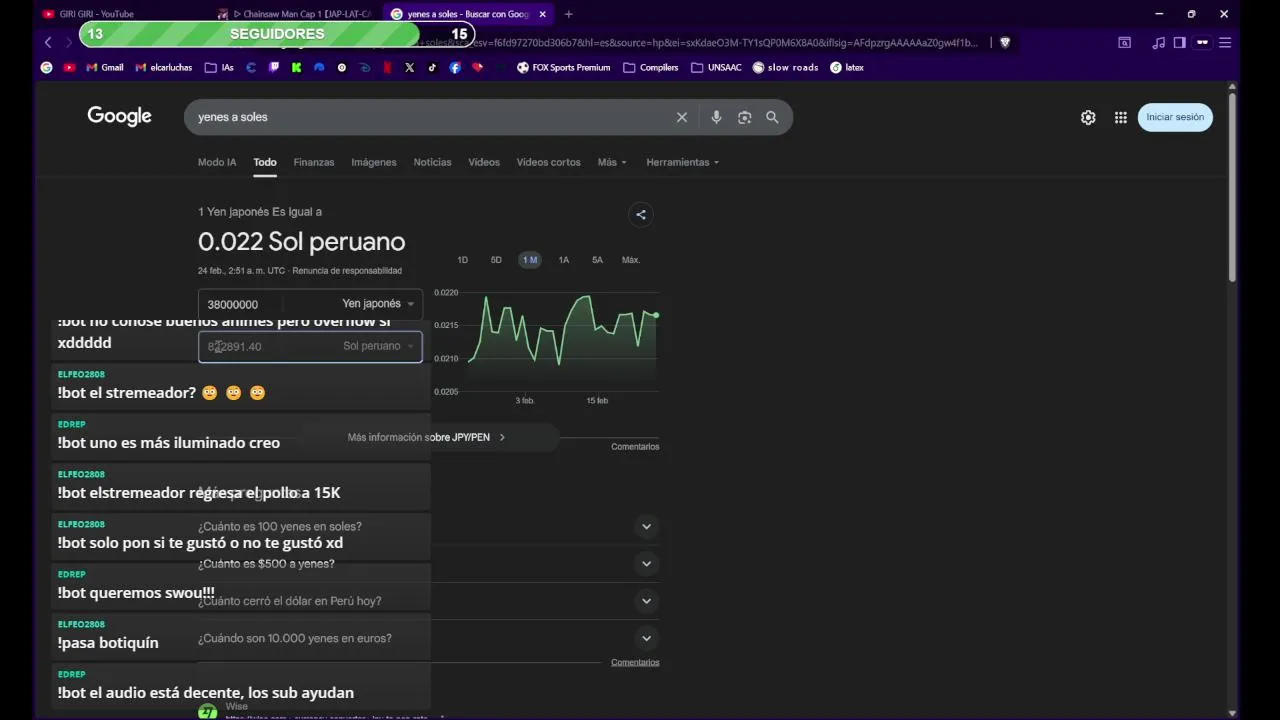Open the YouTube bookmark icon

[69, 68]
